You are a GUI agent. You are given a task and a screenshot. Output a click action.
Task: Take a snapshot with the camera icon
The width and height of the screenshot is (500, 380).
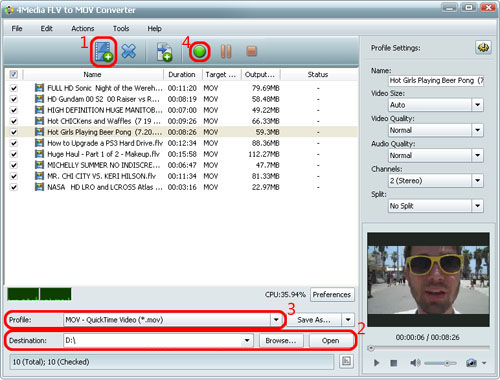(x=471, y=363)
